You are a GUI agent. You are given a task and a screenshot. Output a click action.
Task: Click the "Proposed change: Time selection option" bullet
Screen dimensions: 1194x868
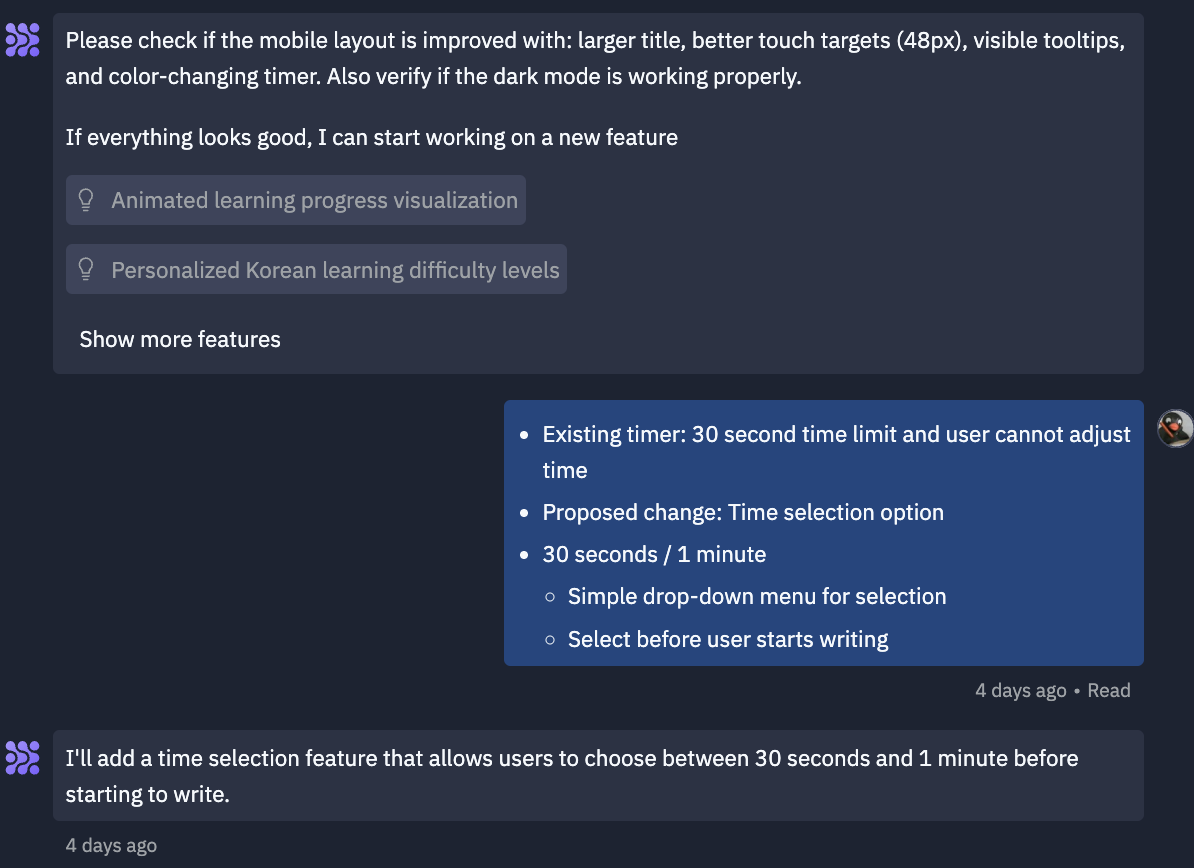pyautogui.click(x=743, y=512)
